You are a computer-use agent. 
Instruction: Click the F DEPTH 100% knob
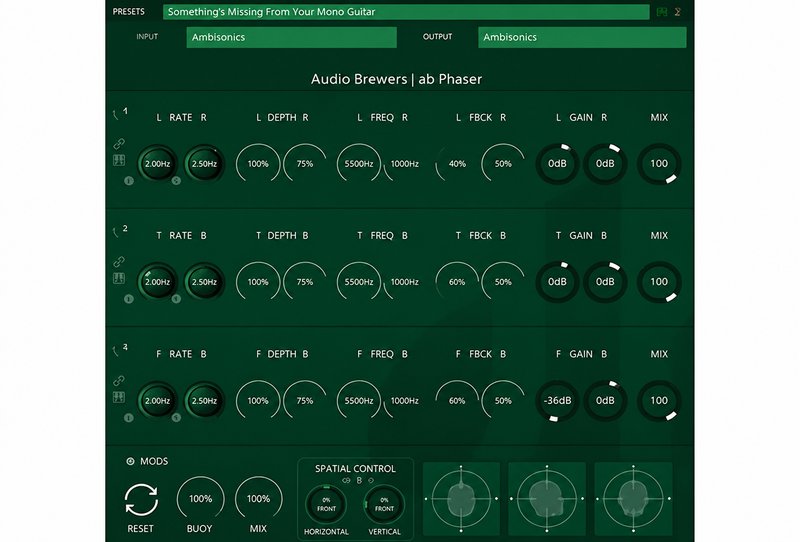pyautogui.click(x=258, y=401)
